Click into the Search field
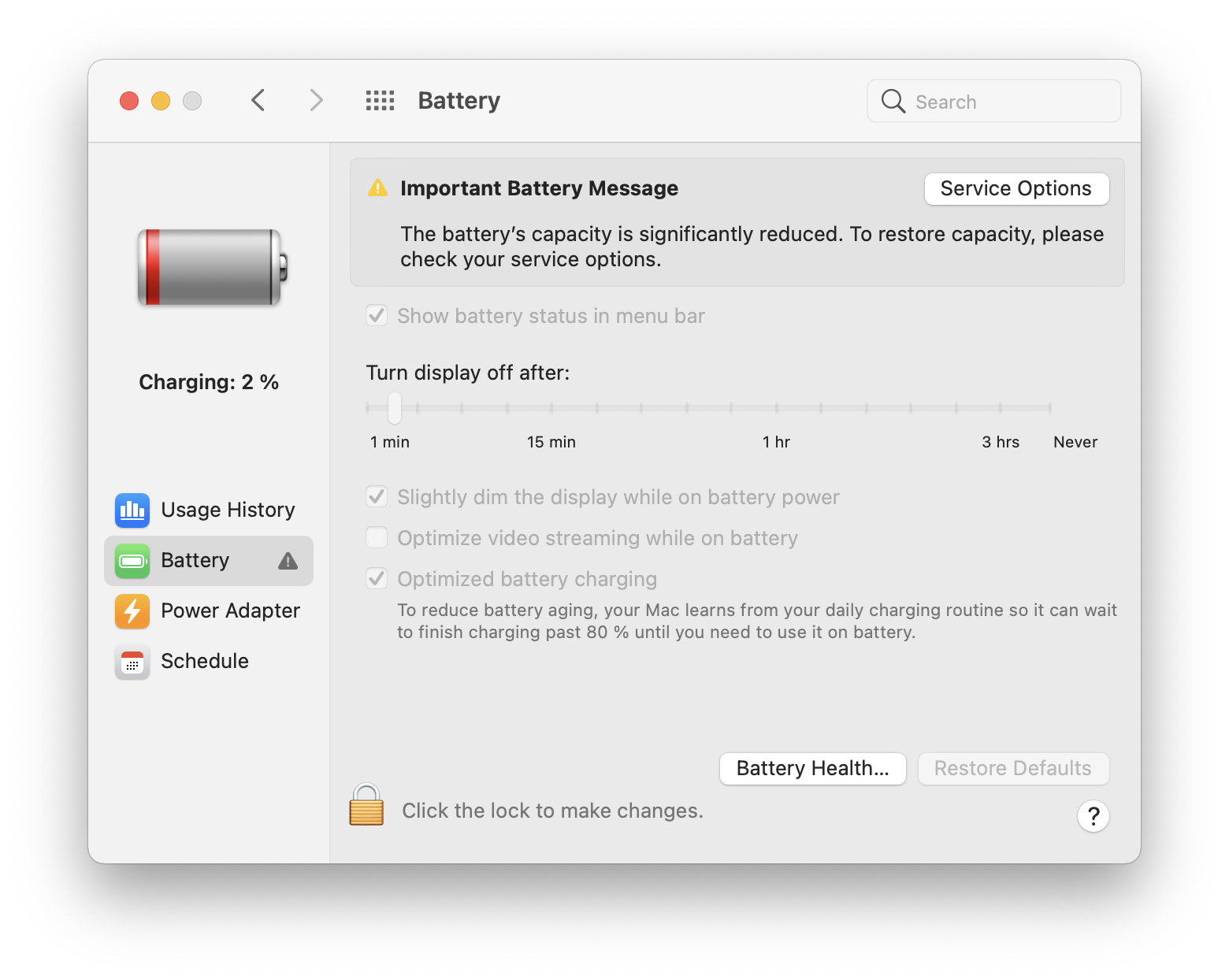 click(994, 101)
